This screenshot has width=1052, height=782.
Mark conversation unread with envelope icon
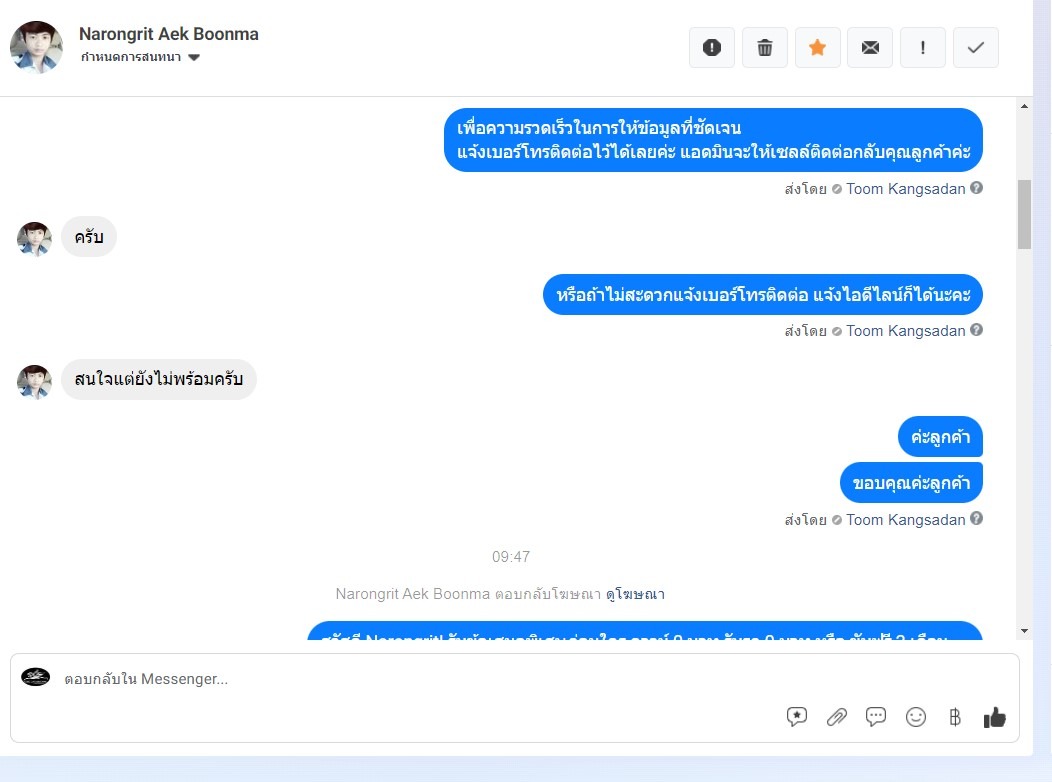870,48
